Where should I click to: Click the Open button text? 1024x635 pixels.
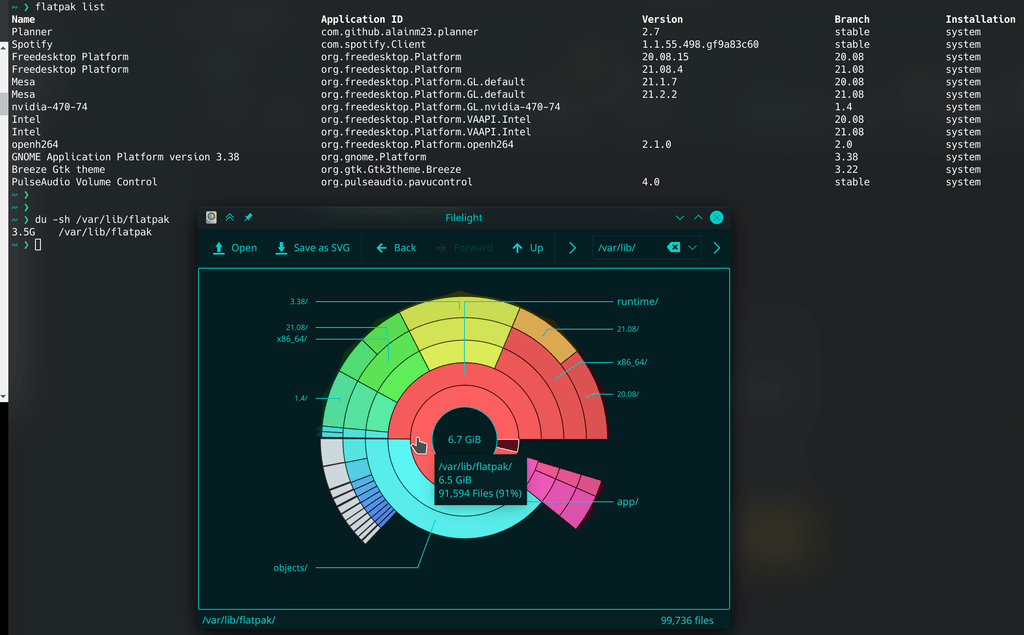coord(243,247)
